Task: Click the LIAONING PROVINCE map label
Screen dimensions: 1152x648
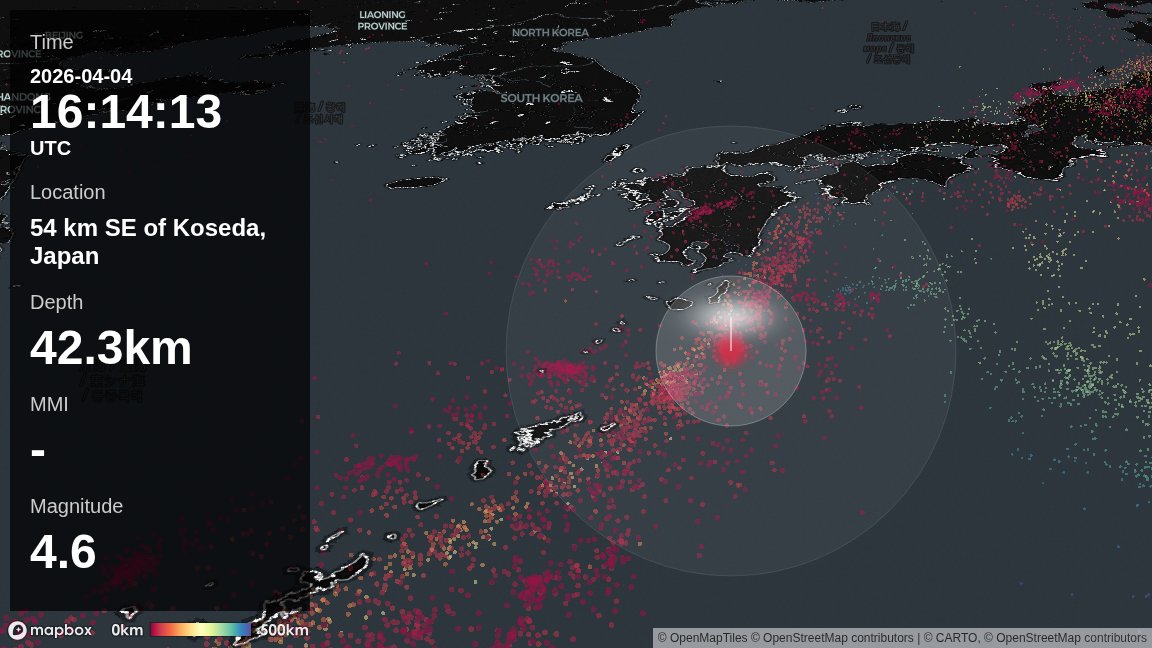Action: point(382,20)
